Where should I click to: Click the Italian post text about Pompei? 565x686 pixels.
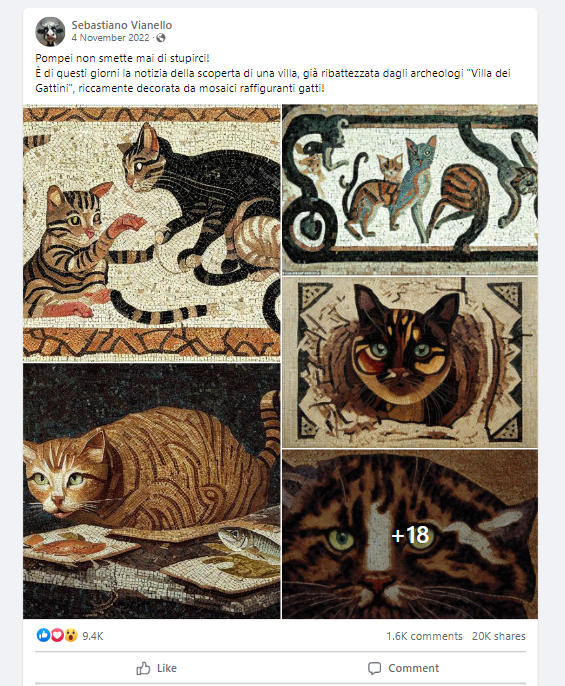tap(273, 73)
